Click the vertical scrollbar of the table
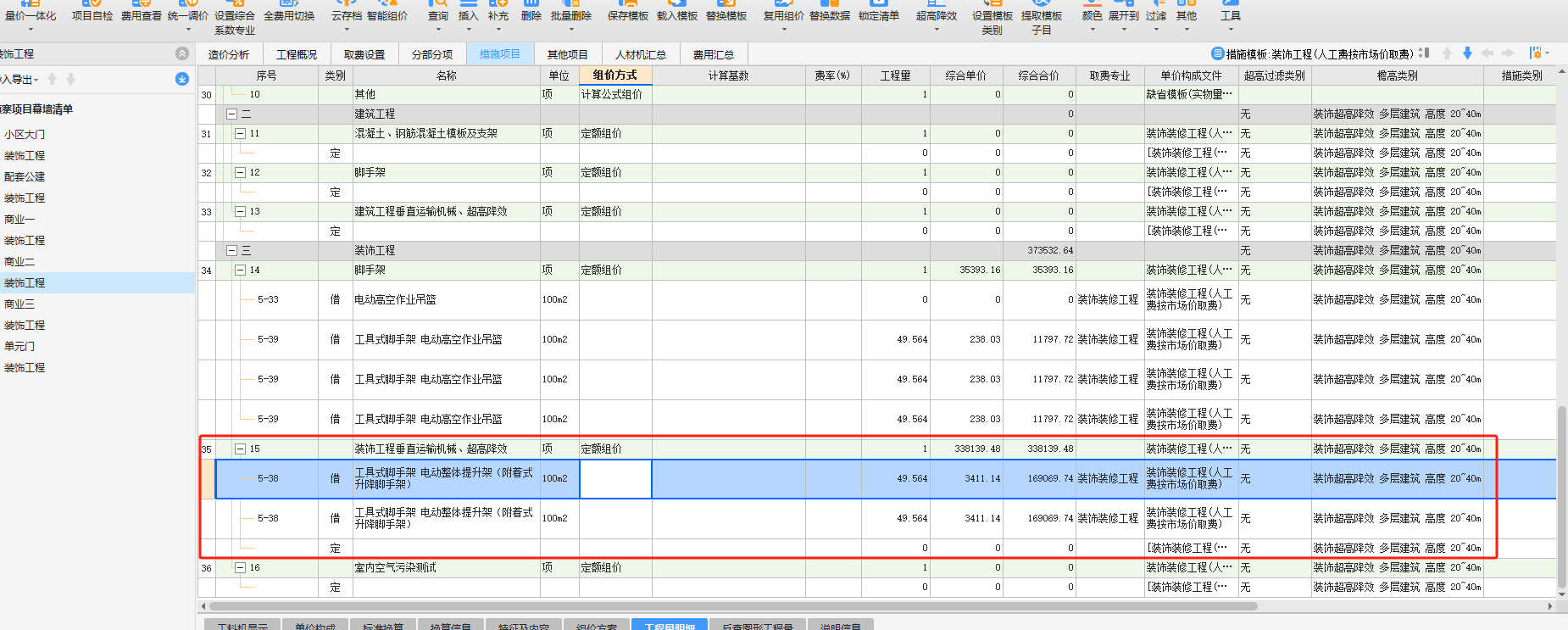 pos(1562,498)
